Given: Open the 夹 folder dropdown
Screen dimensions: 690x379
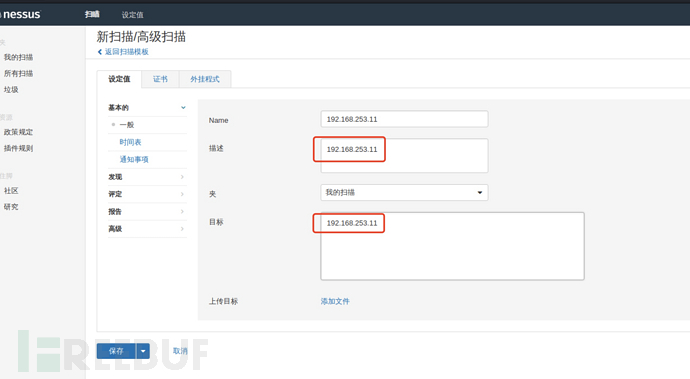Looking at the screenshot, I should click(404, 192).
